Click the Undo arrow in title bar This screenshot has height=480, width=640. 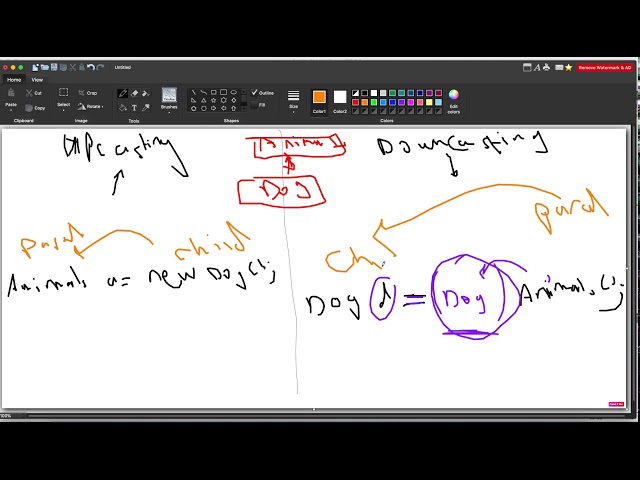pyautogui.click(x=91, y=67)
